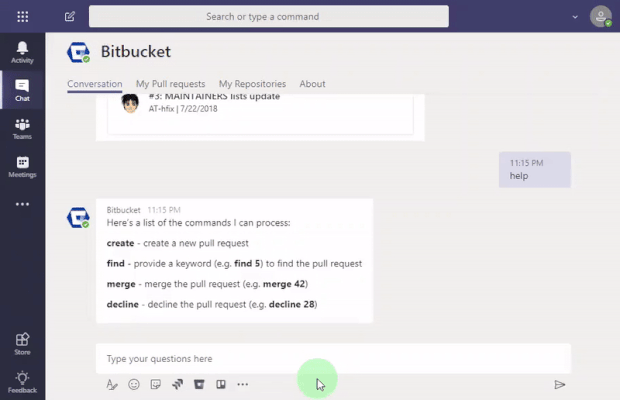Click the Bitbucket page title

(x=136, y=52)
